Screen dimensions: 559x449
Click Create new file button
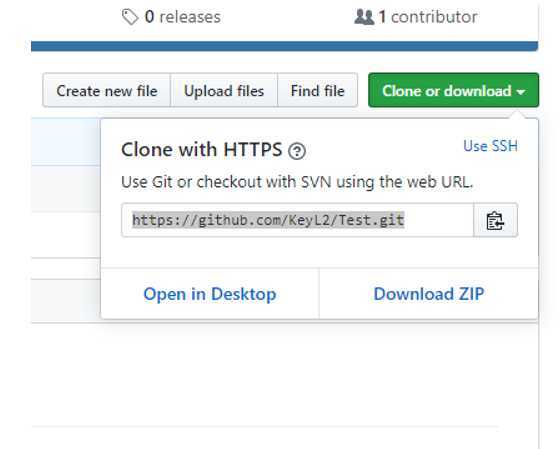coord(107,90)
